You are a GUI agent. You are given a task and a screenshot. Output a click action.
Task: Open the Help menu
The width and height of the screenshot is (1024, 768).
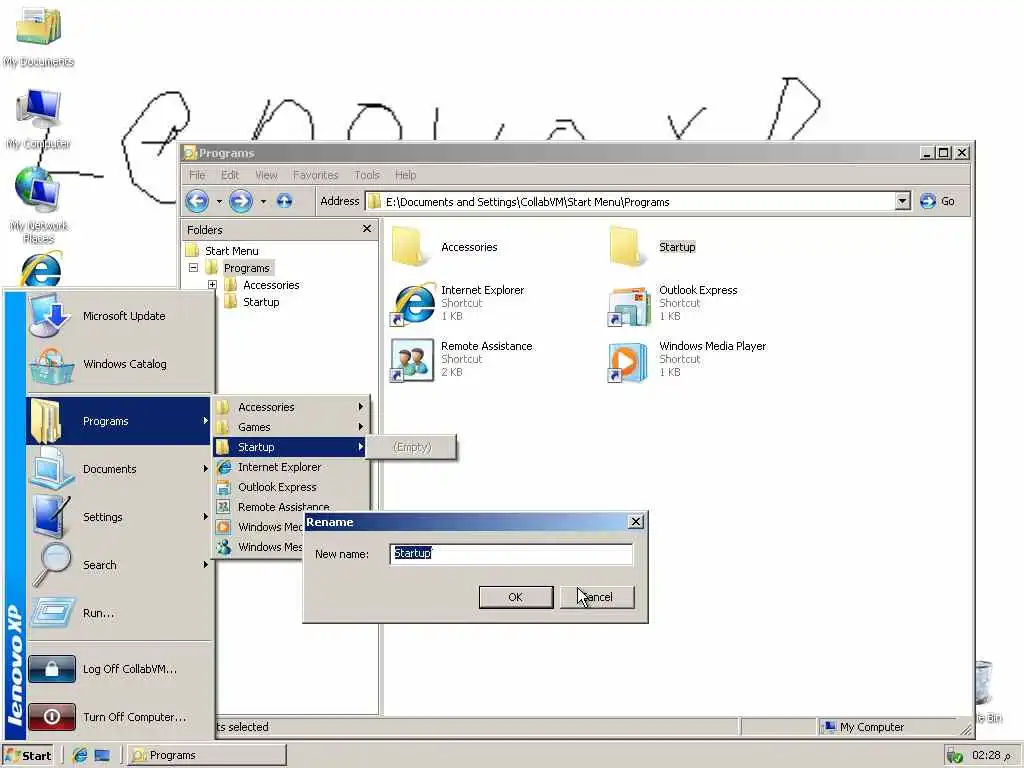coord(405,175)
